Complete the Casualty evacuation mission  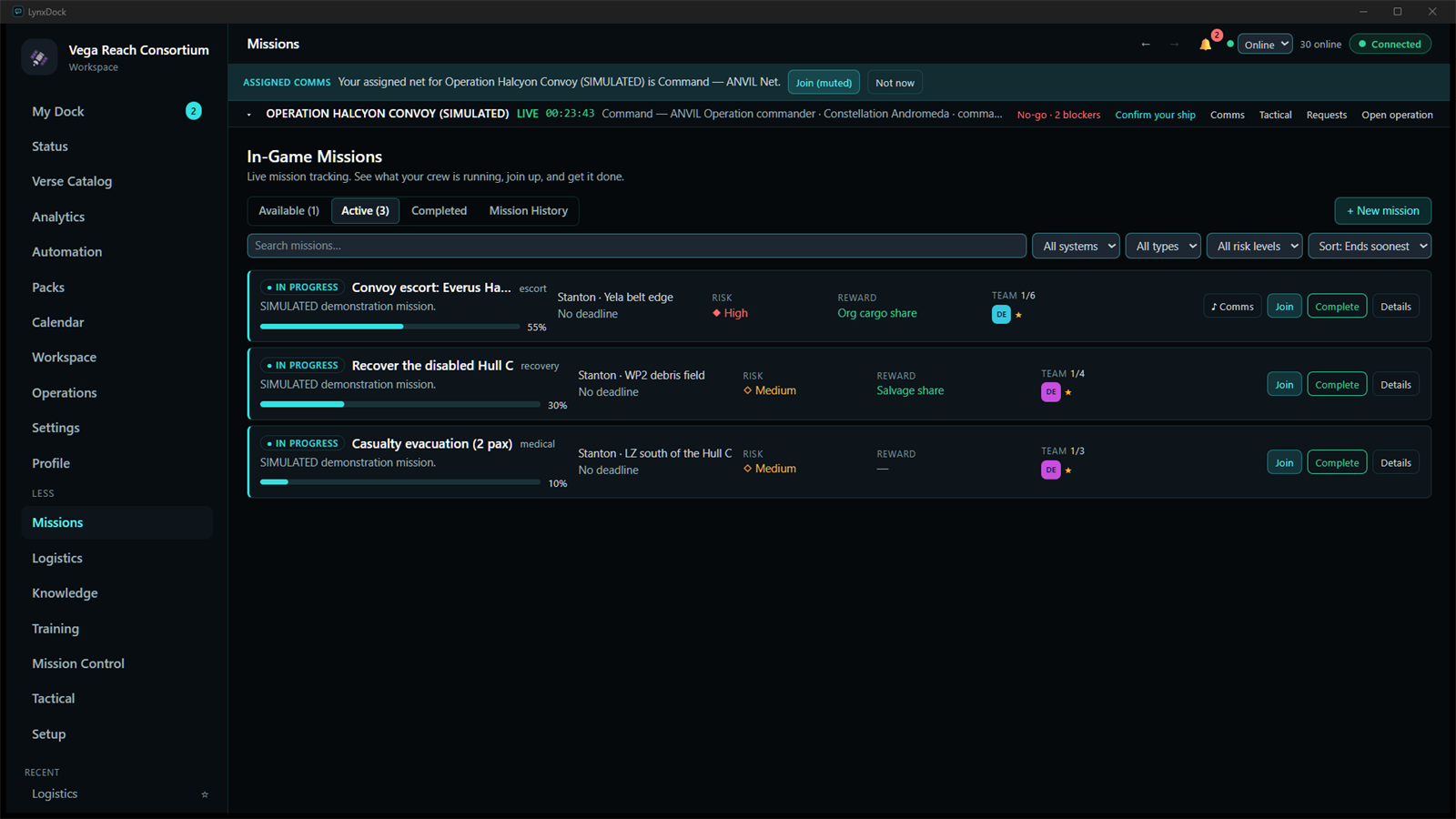tap(1337, 463)
